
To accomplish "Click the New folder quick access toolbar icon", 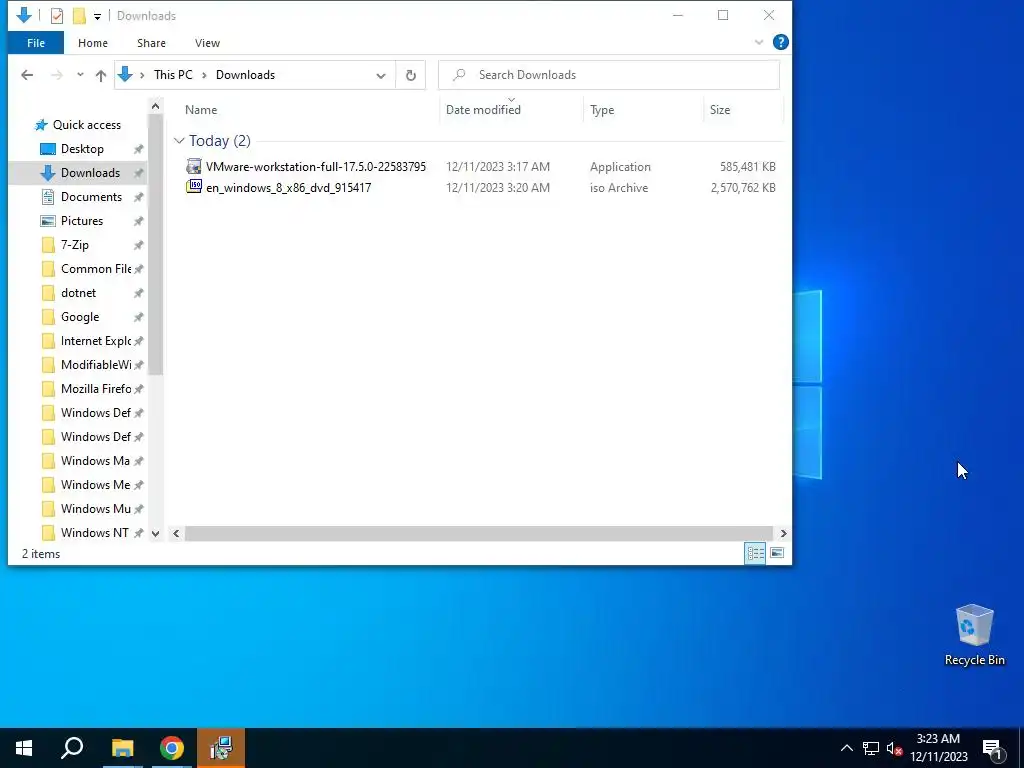I will tap(79, 16).
